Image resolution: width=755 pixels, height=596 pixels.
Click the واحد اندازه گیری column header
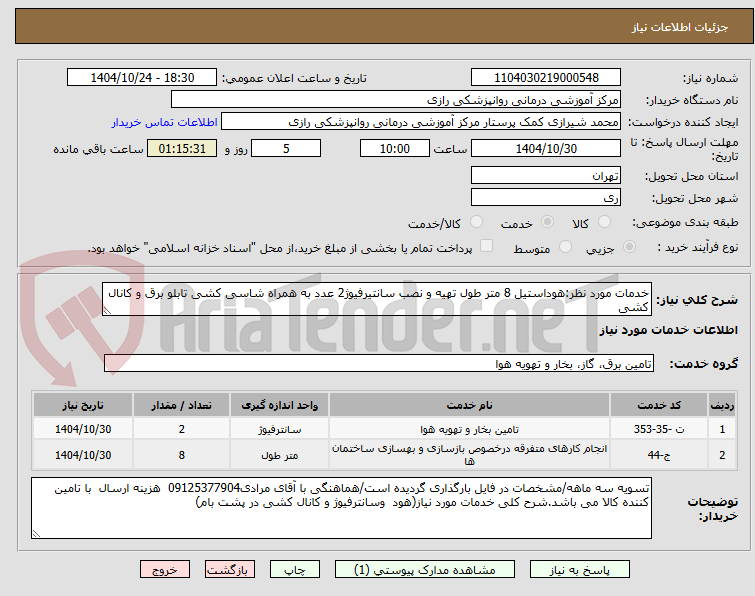(x=279, y=405)
